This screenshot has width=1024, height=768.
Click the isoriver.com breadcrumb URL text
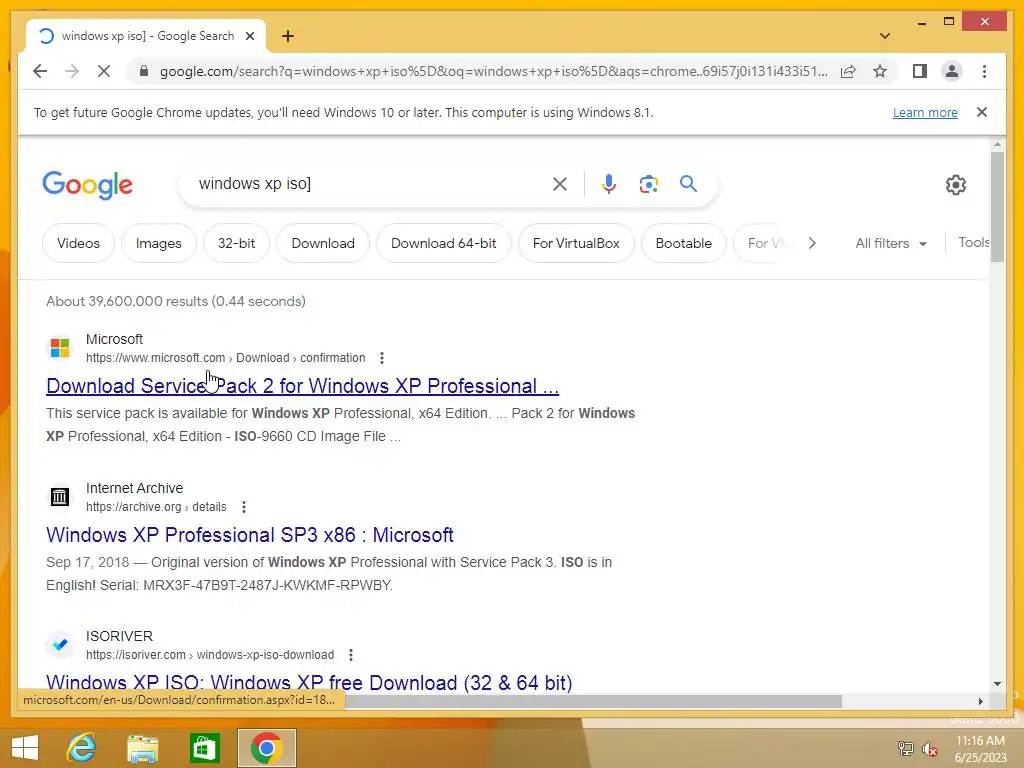pos(210,654)
